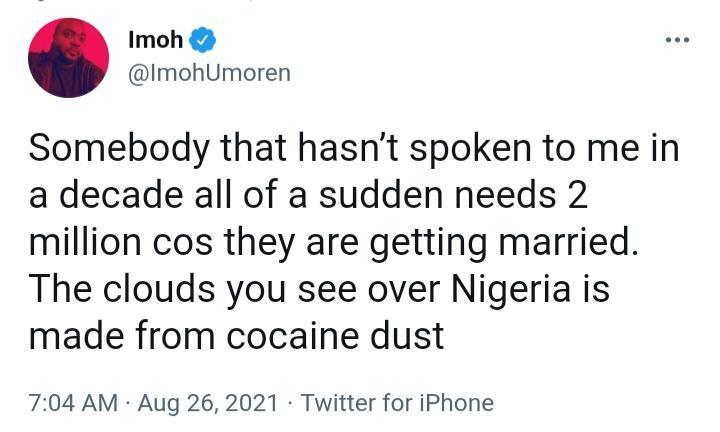Click the "7:04 AM" timestamp
The width and height of the screenshot is (720, 432).
point(72,403)
